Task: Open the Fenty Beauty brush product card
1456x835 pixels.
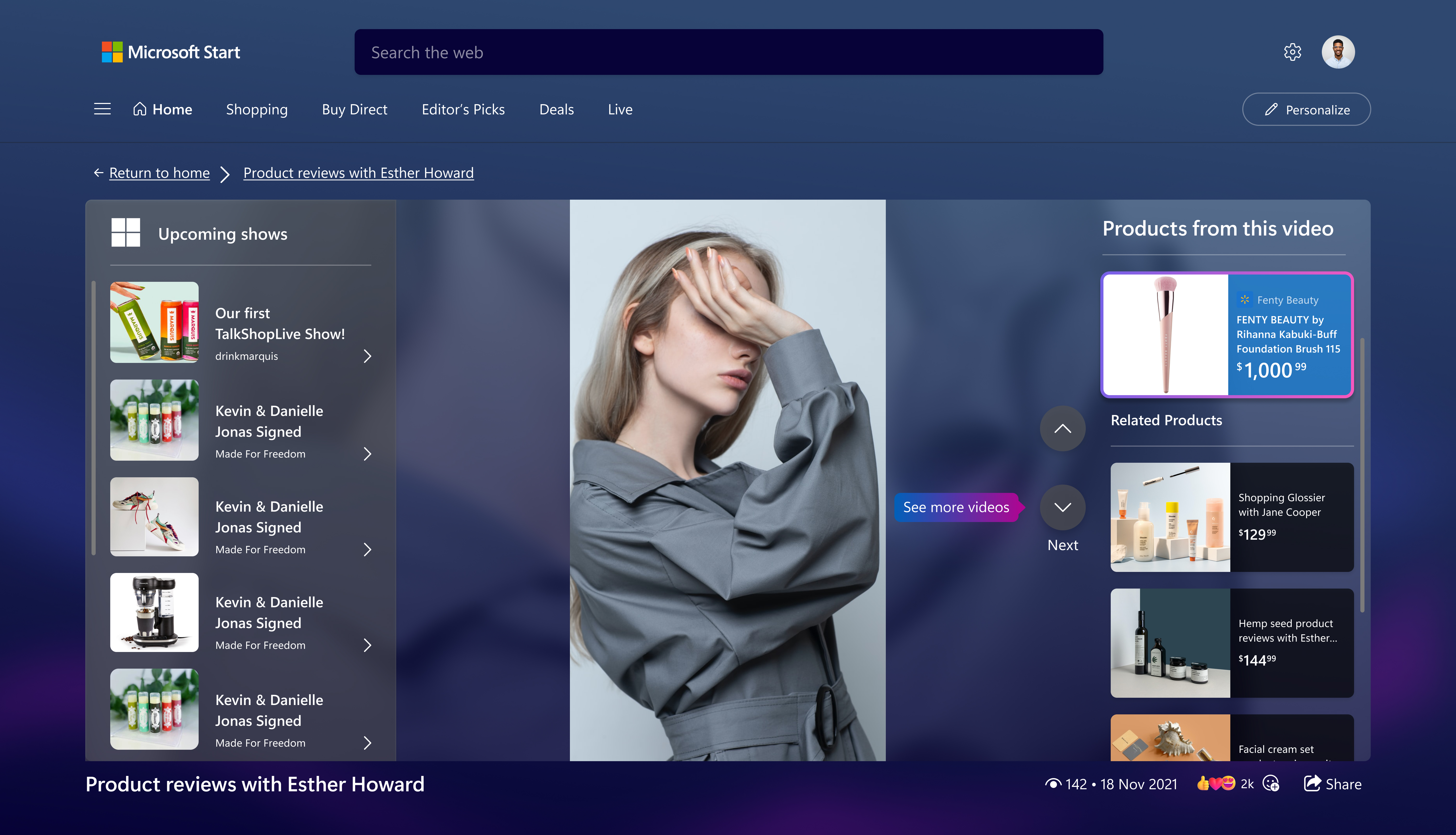Action: (1227, 335)
